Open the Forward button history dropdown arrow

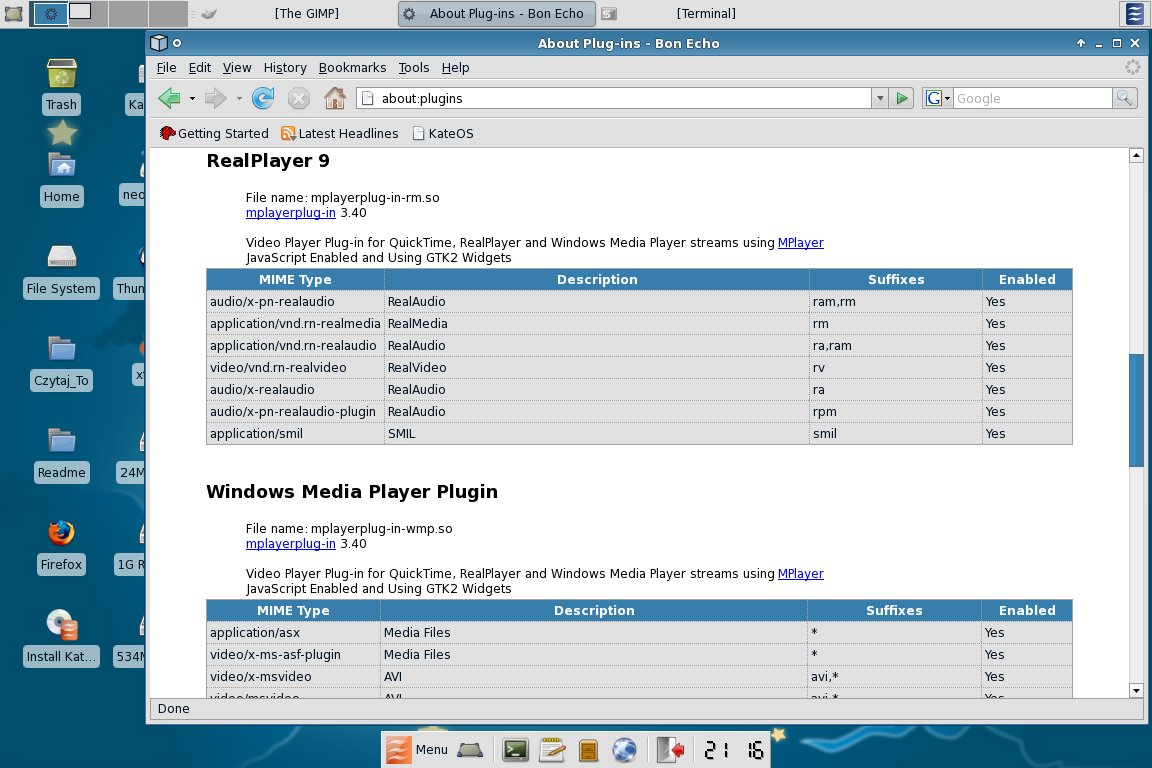[239, 98]
